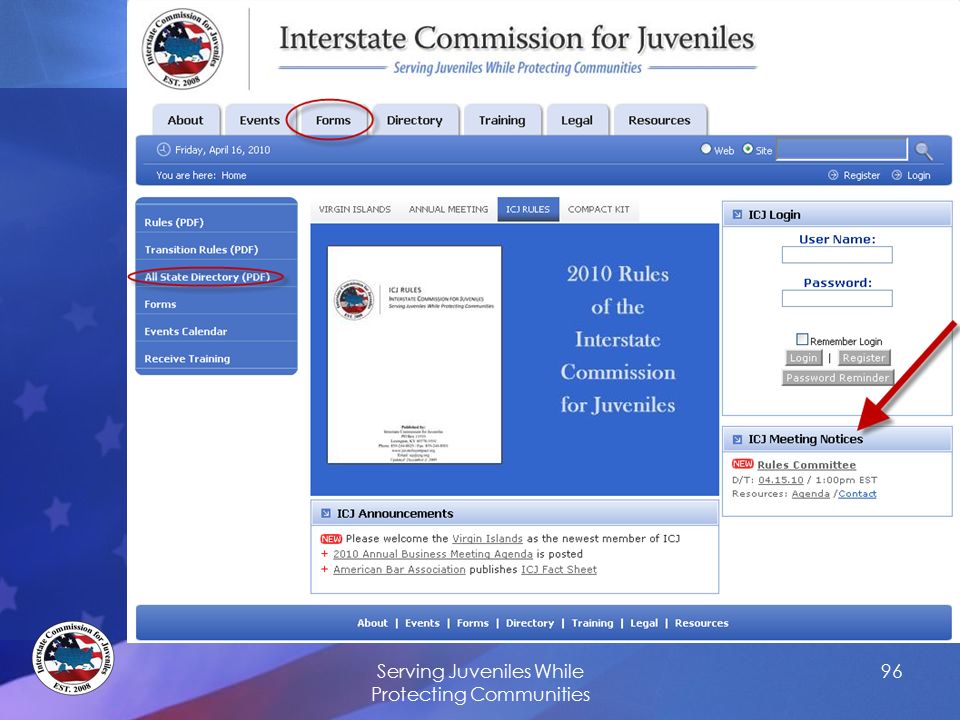
Task: Click the plus icon beside the 2010 Annual Business Meeting Agenda
Action: (x=324, y=554)
